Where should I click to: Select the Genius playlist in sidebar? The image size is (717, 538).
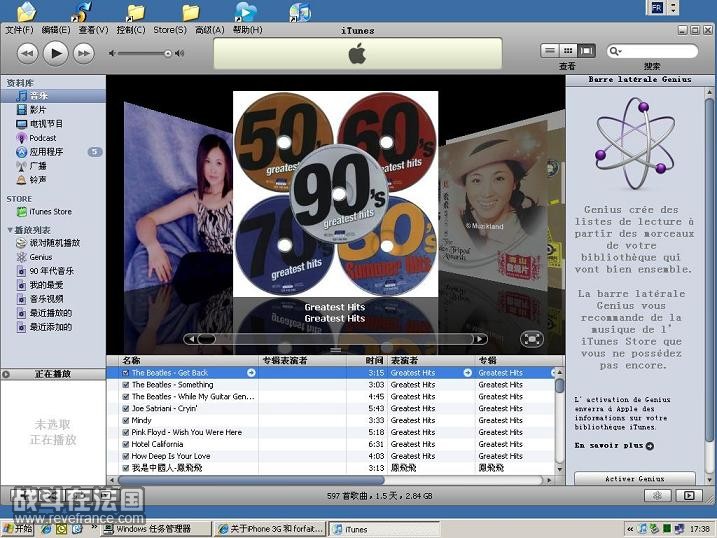click(53, 257)
